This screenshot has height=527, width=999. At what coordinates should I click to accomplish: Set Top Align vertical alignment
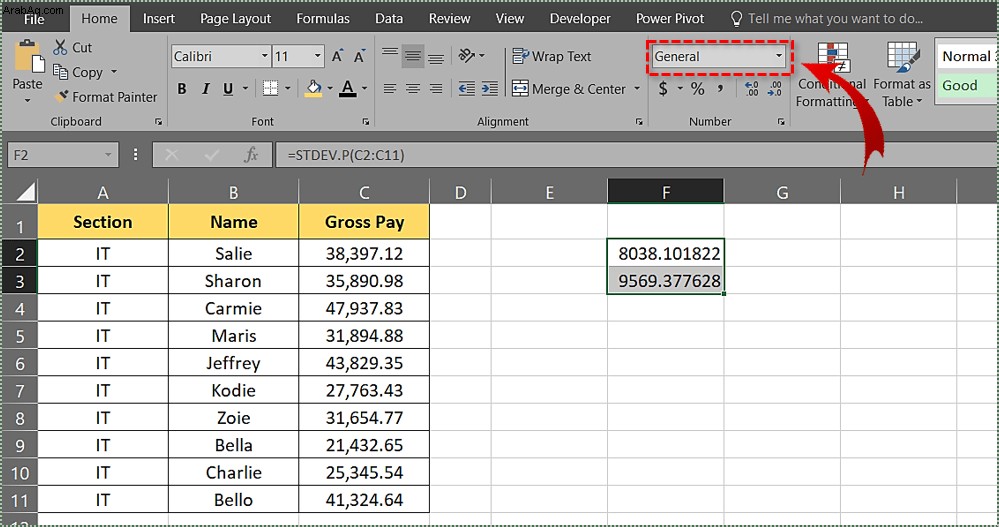click(390, 54)
